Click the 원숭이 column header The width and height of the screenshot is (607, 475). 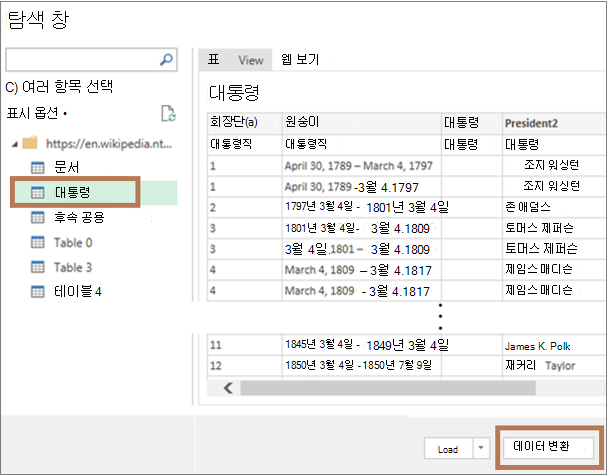(362, 123)
